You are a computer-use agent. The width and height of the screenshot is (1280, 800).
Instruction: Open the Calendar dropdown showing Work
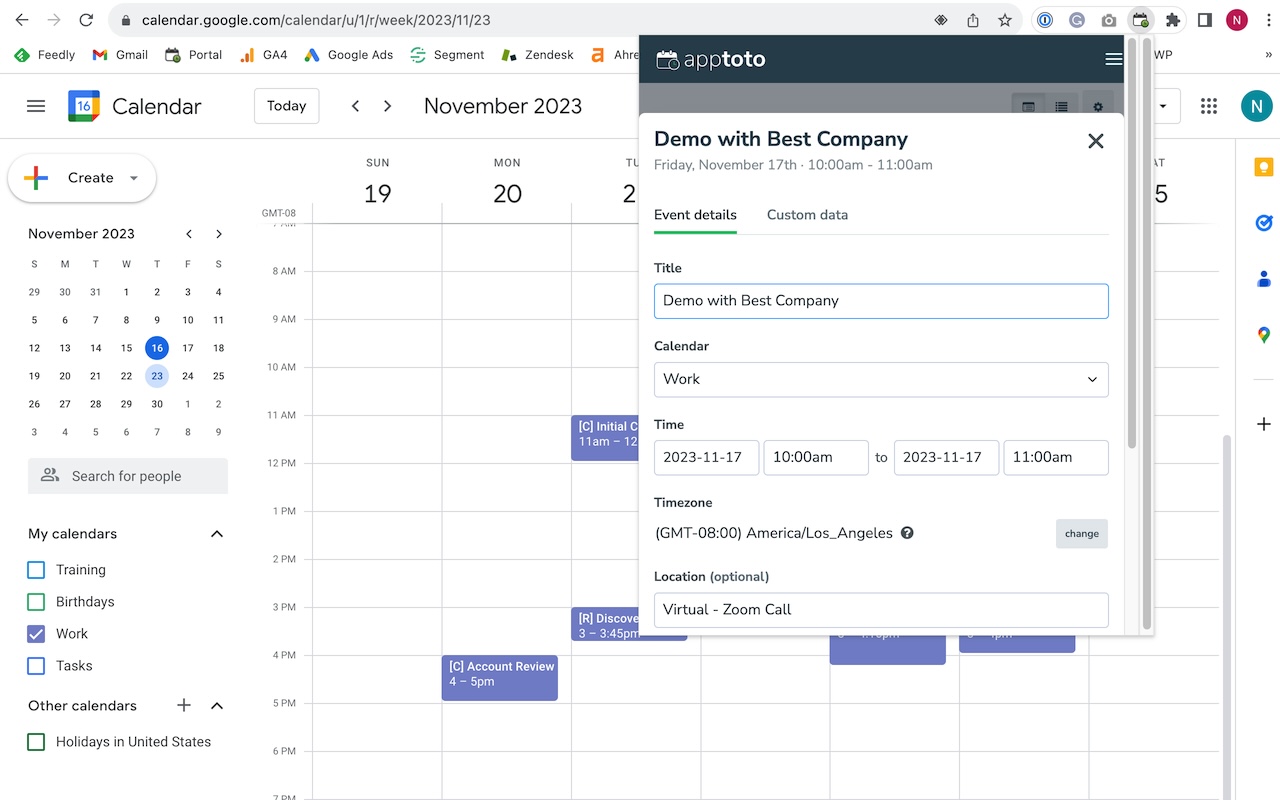tap(881, 379)
